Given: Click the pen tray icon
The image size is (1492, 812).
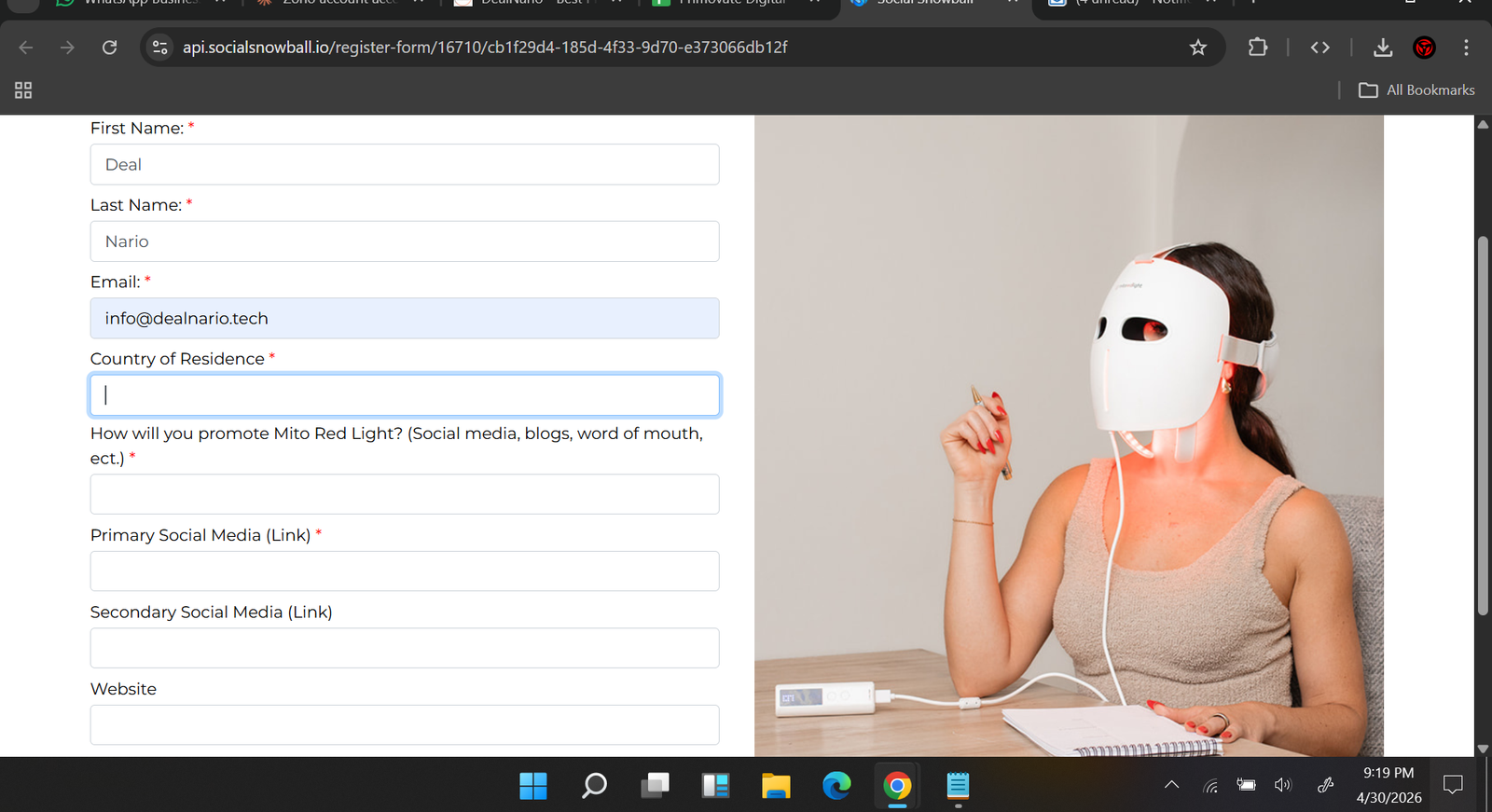Looking at the screenshot, I should point(1325,785).
